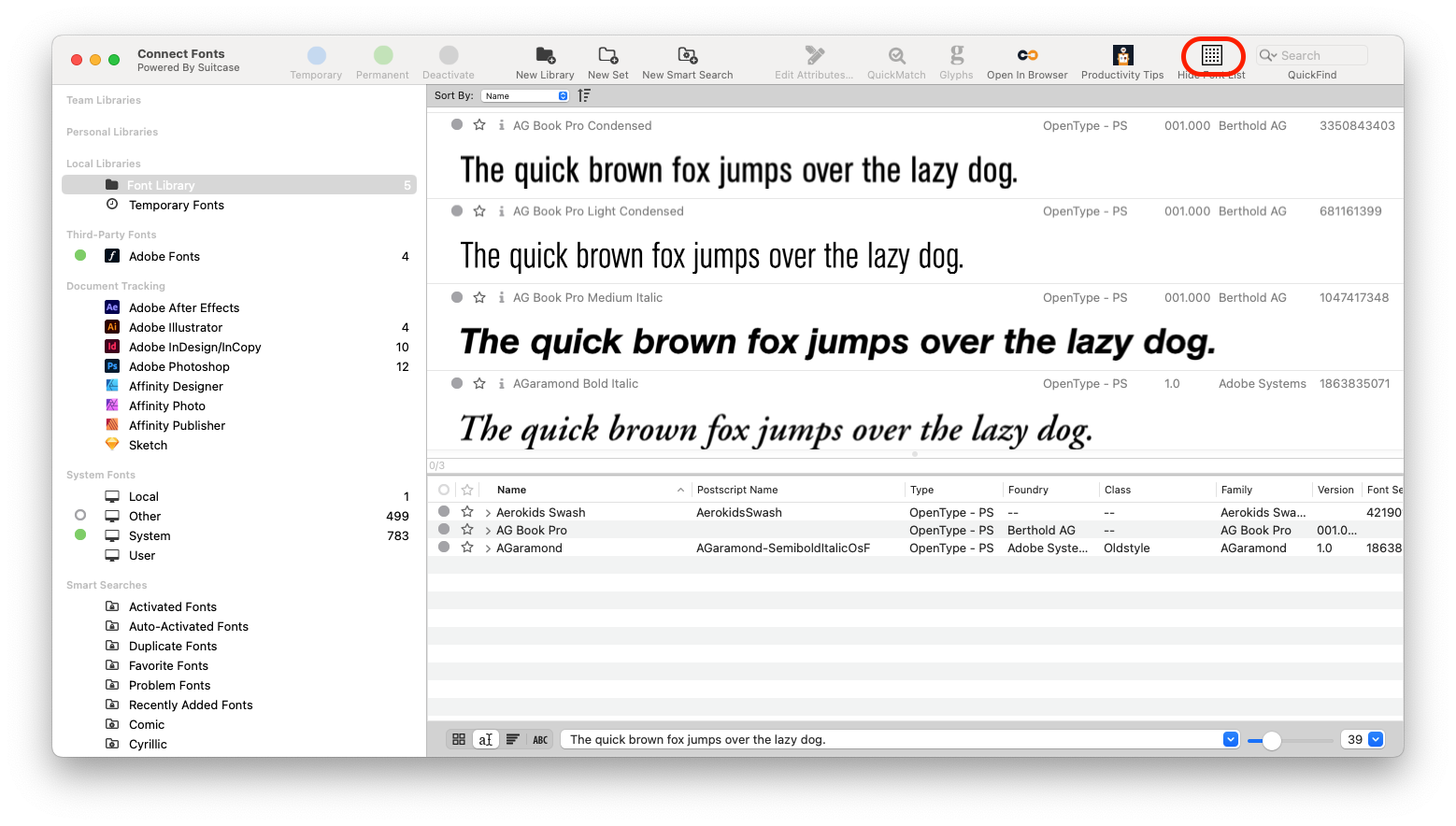This screenshot has height=826, width=1456.
Task: Star the AGaramond family row
Action: (x=467, y=548)
